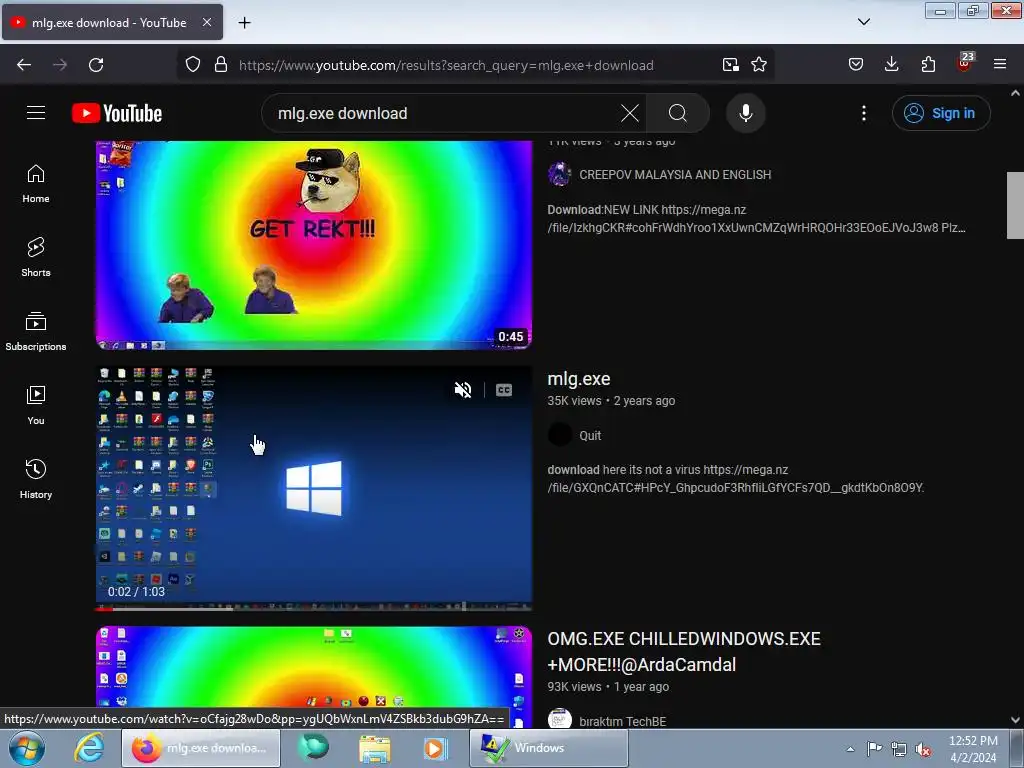
Task: Open CREEPOV MALAYSIA AND ENGLISH channel
Action: click(675, 175)
